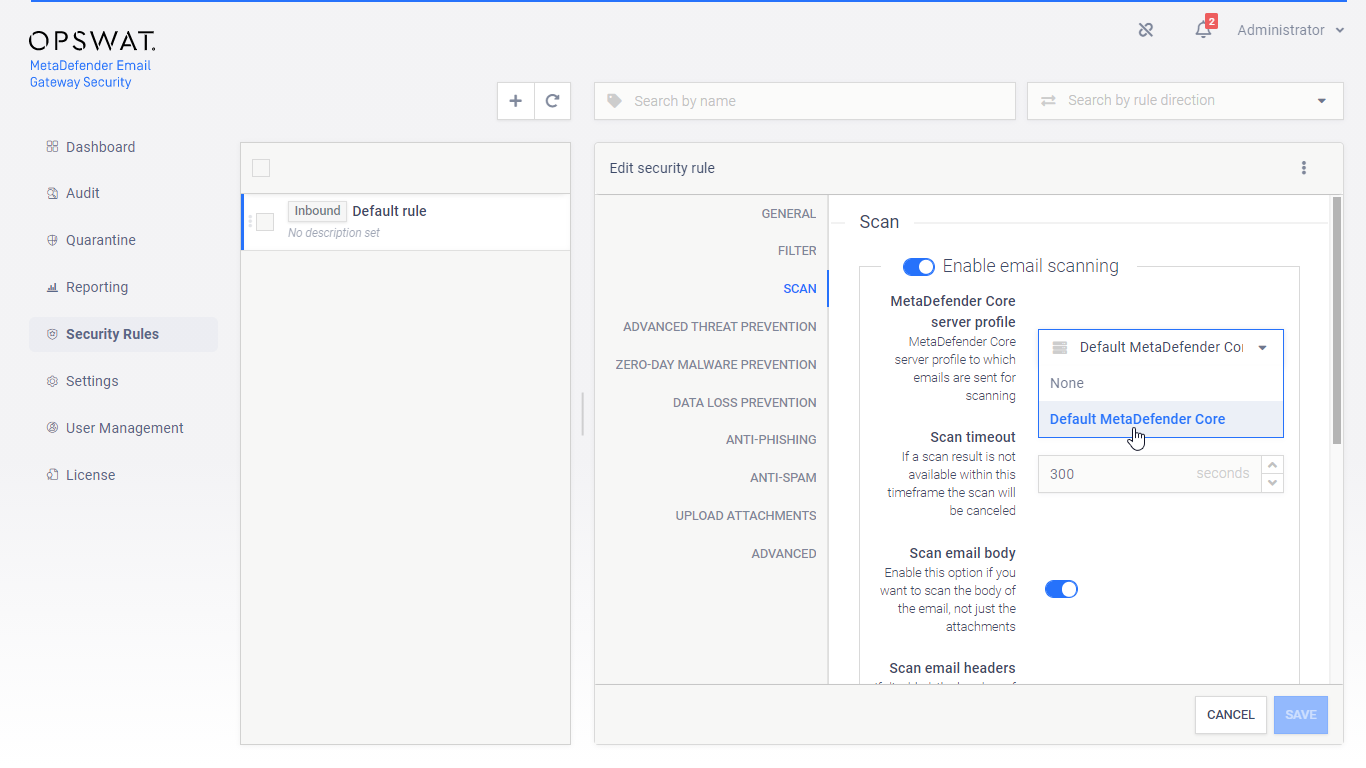Select the Default rule name
Screen dimensions: 1366x768
pos(390,211)
